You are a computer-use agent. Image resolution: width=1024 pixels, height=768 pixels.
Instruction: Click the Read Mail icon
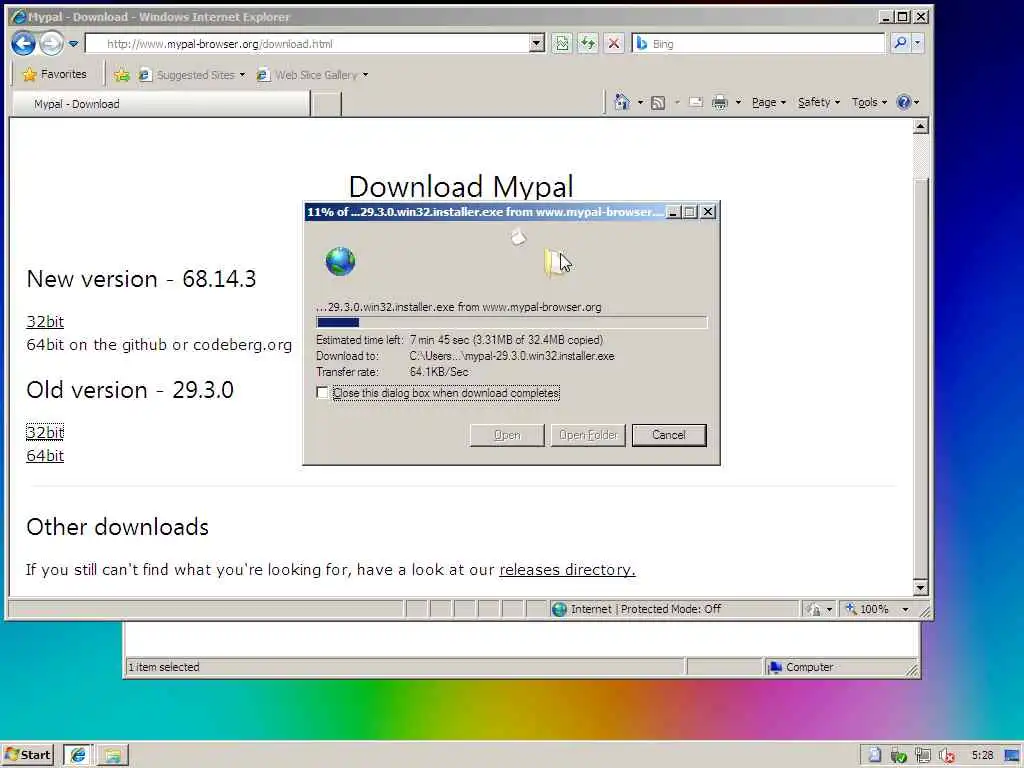696,103
